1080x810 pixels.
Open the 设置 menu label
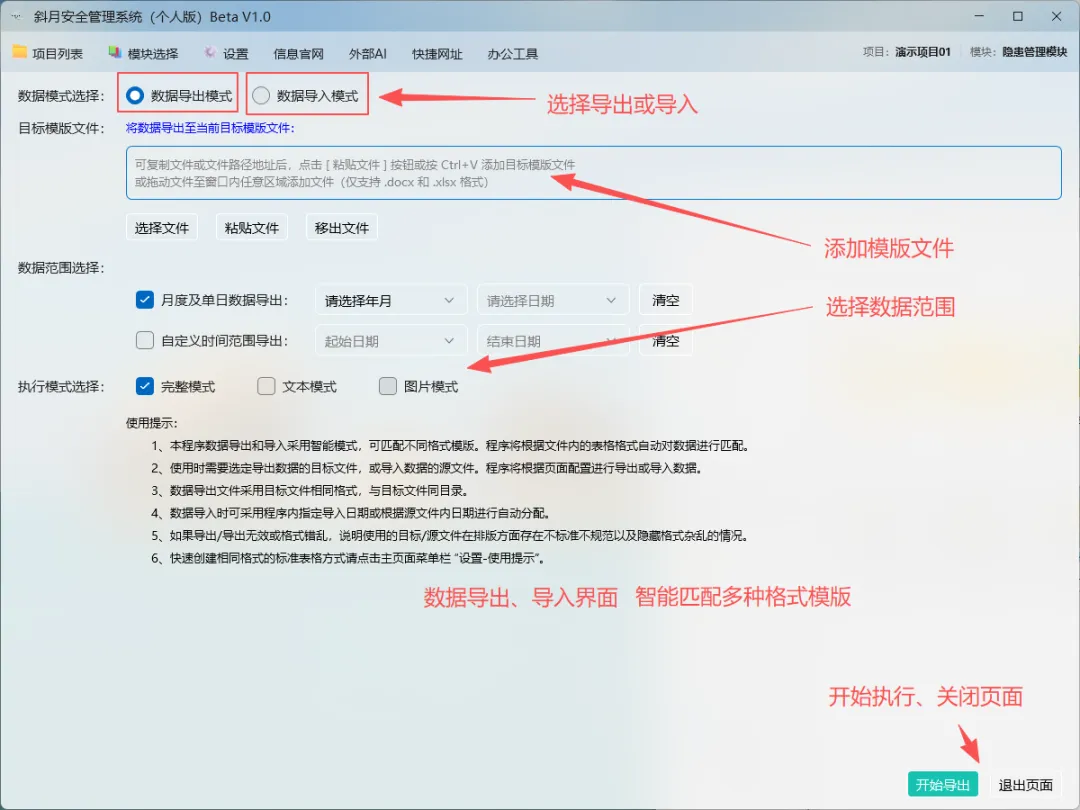click(236, 54)
